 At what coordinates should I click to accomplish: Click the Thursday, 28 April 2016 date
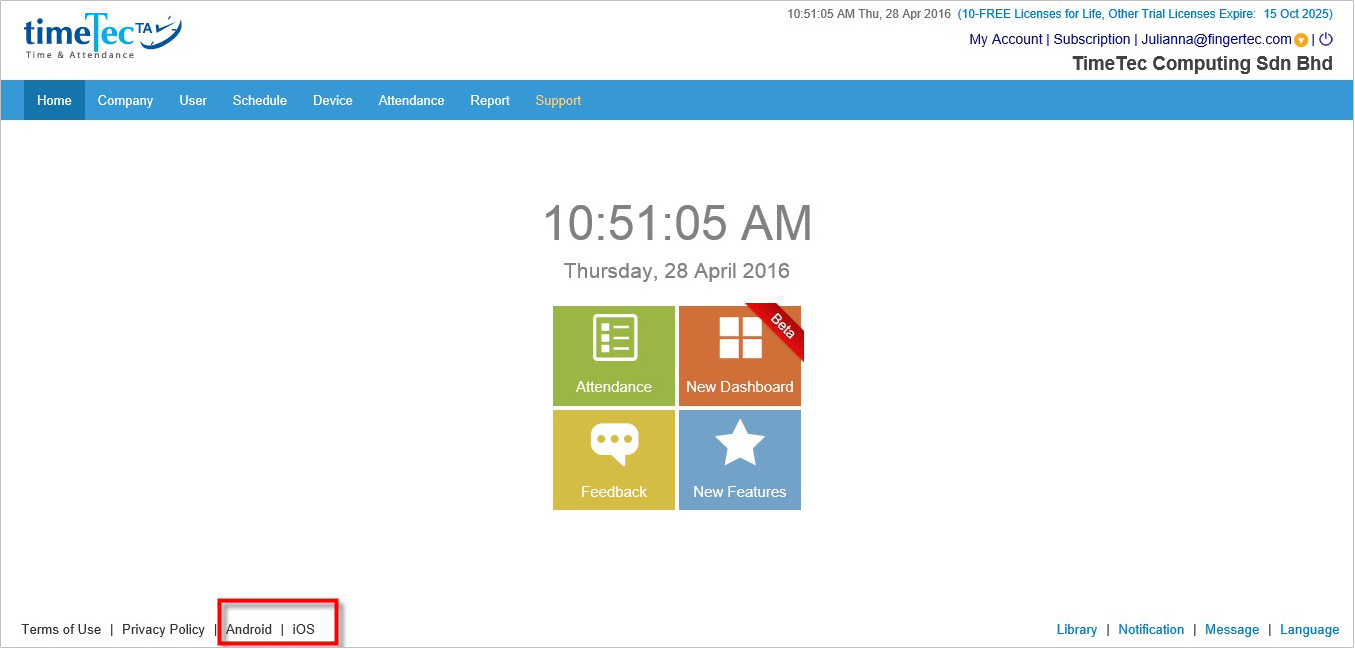677,271
